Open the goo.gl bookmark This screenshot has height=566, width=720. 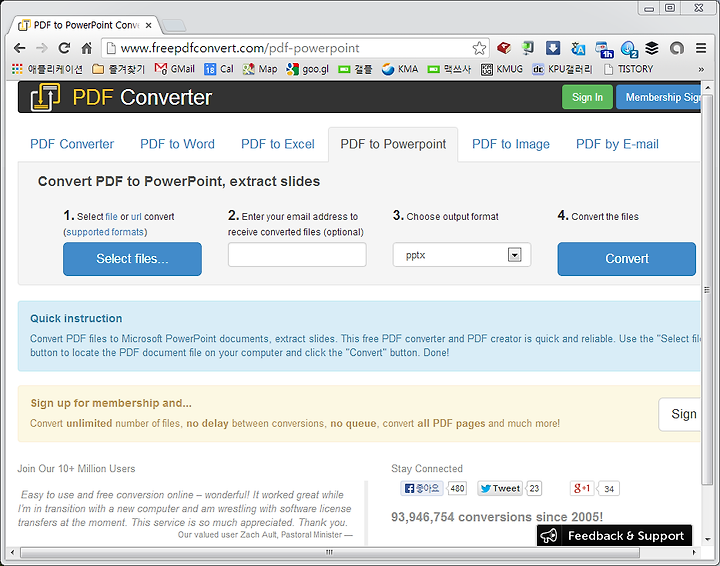(x=307, y=69)
